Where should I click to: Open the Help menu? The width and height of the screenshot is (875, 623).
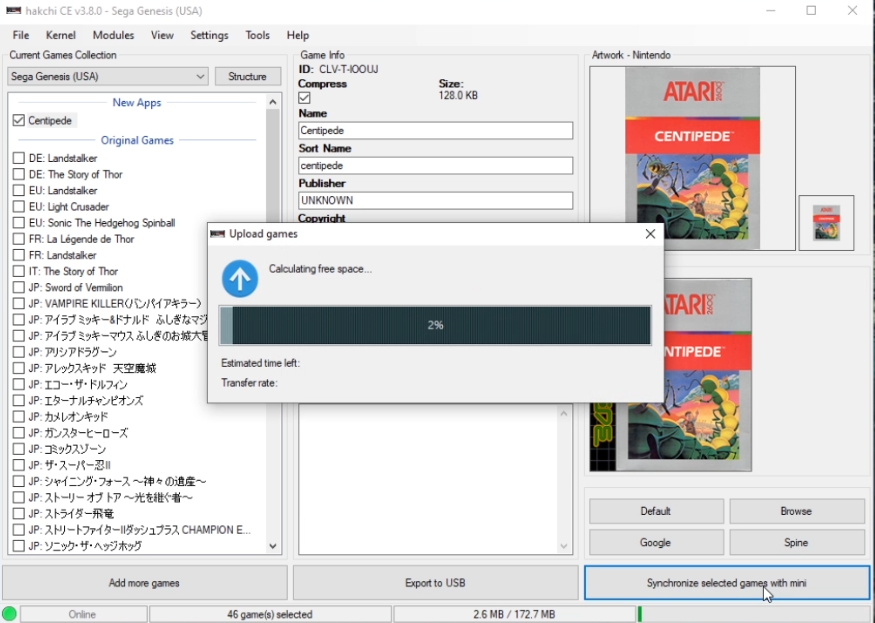(298, 35)
